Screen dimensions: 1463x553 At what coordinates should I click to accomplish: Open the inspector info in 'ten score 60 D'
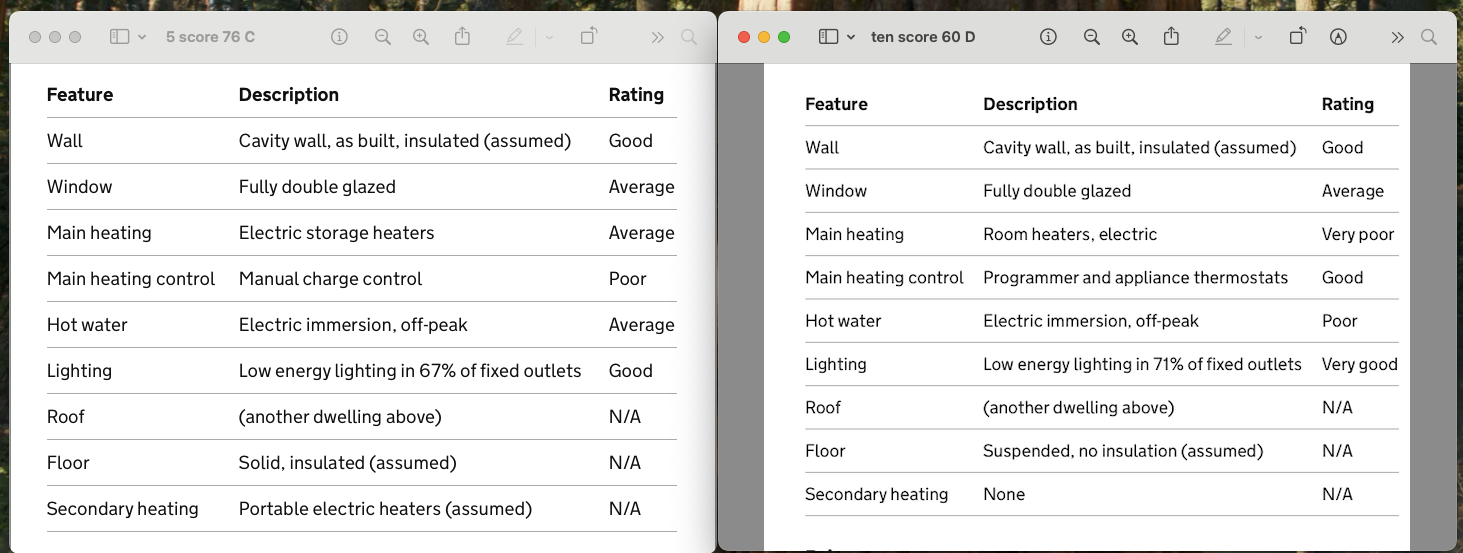[1048, 37]
